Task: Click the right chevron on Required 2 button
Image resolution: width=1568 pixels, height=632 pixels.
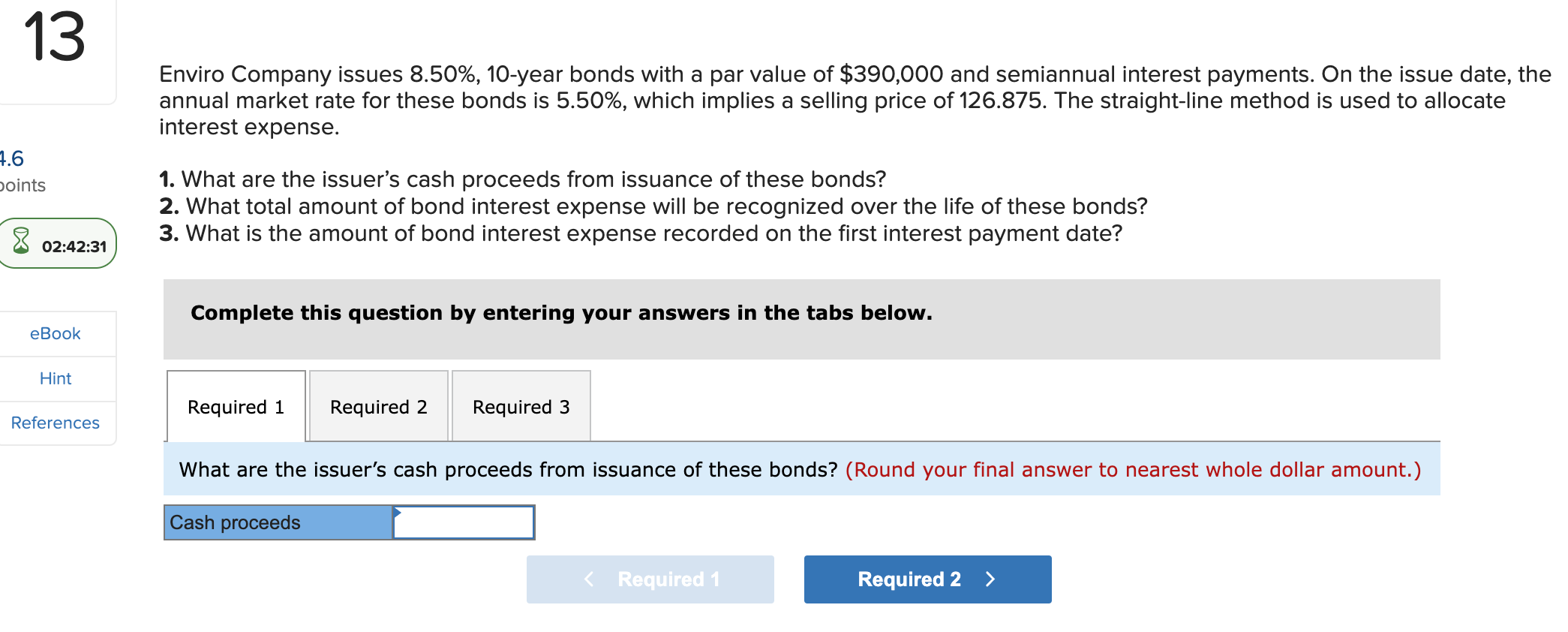Action: [991, 579]
